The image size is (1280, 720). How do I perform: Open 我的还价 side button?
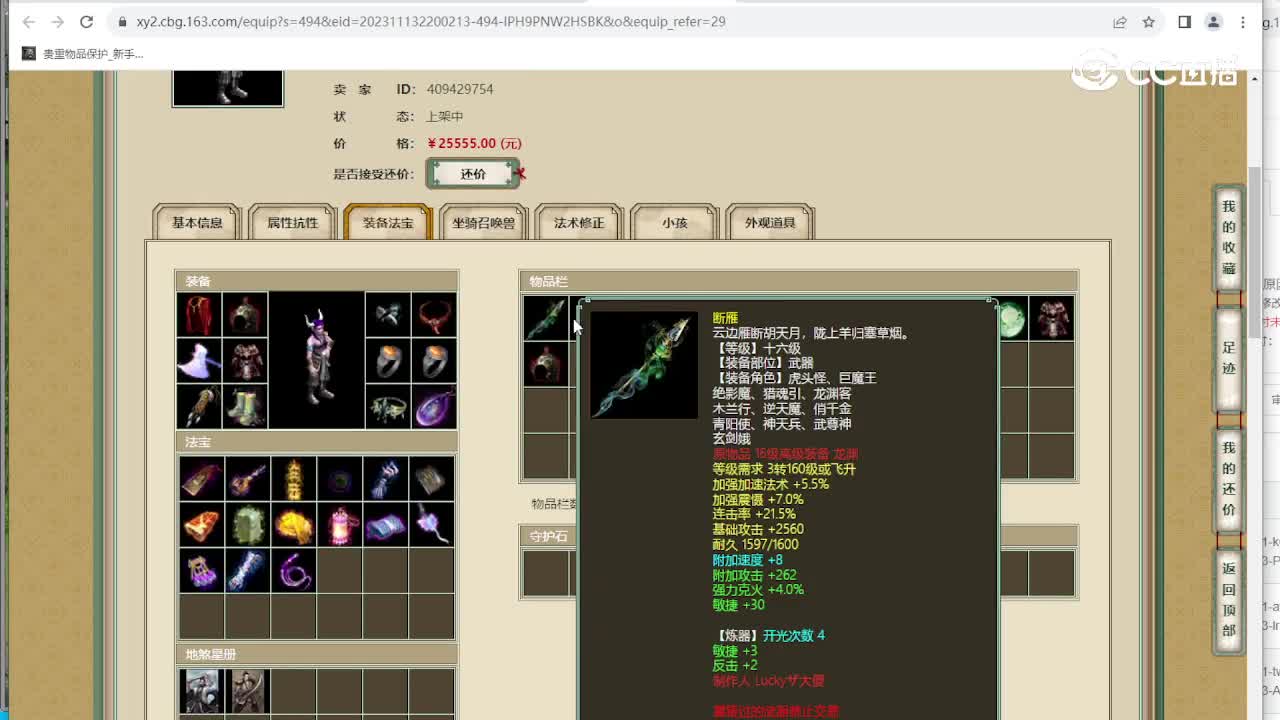(x=1229, y=479)
